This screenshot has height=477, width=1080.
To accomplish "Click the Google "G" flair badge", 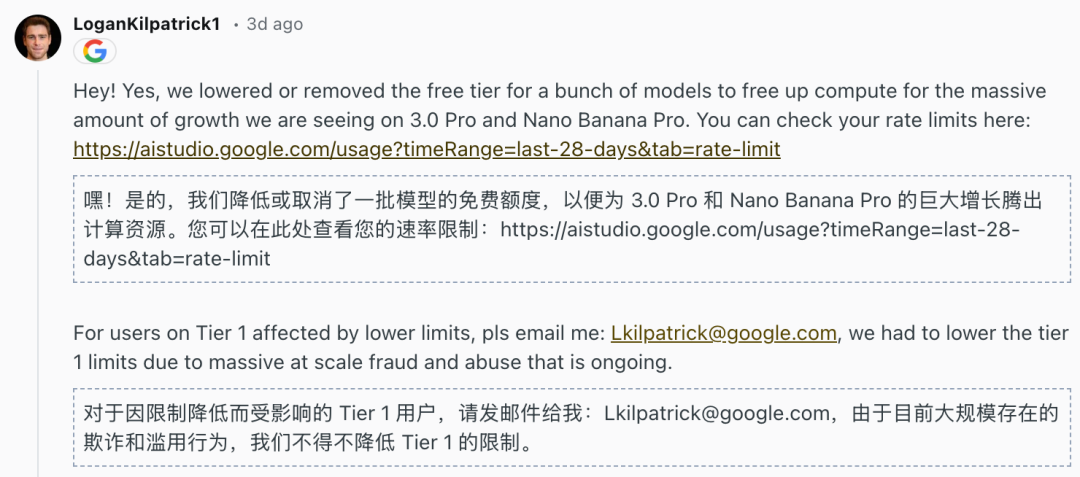I will [95, 52].
